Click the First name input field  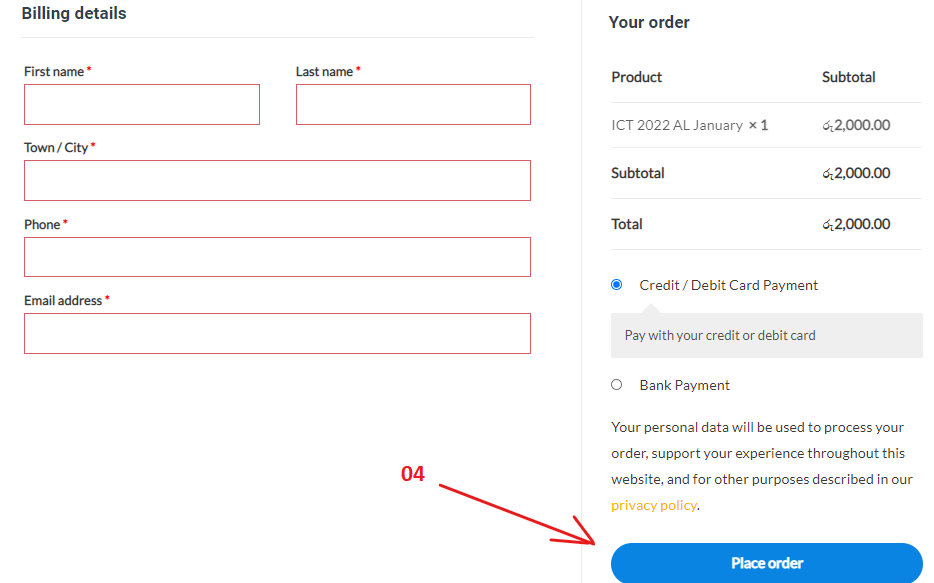coord(142,104)
